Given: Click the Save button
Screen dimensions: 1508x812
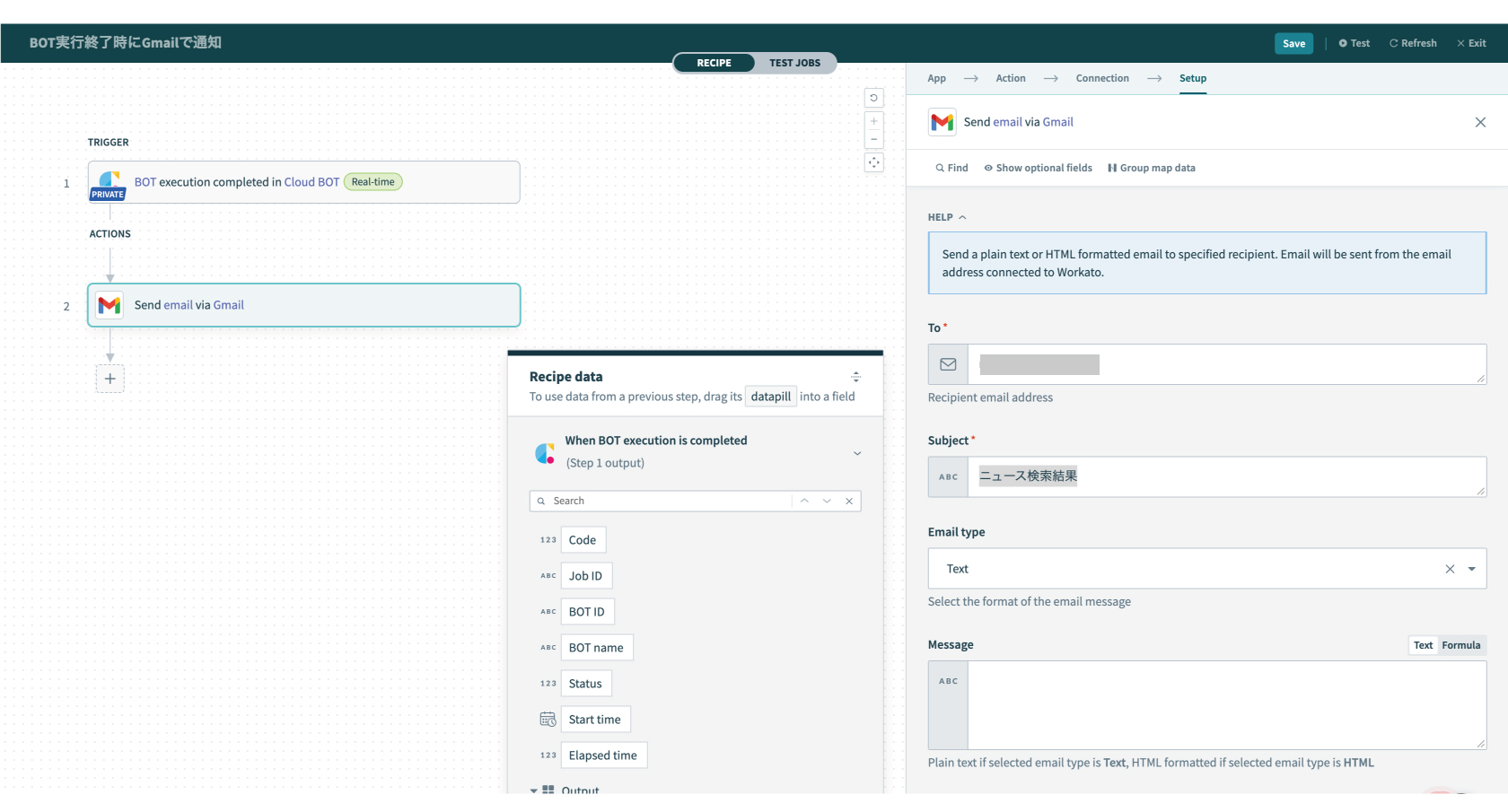Looking at the screenshot, I should 1293,43.
